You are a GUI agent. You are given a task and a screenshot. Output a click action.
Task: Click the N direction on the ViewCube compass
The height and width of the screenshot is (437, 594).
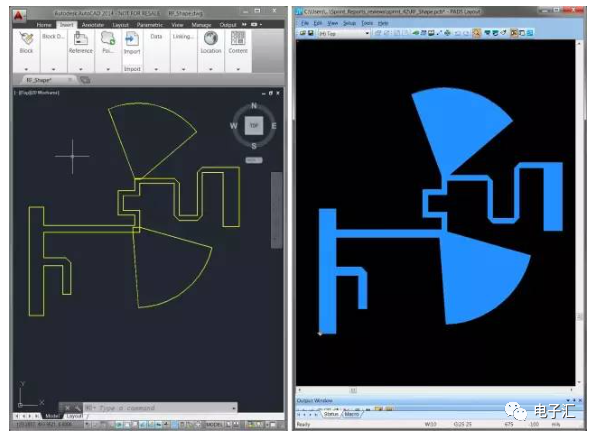pyautogui.click(x=254, y=106)
